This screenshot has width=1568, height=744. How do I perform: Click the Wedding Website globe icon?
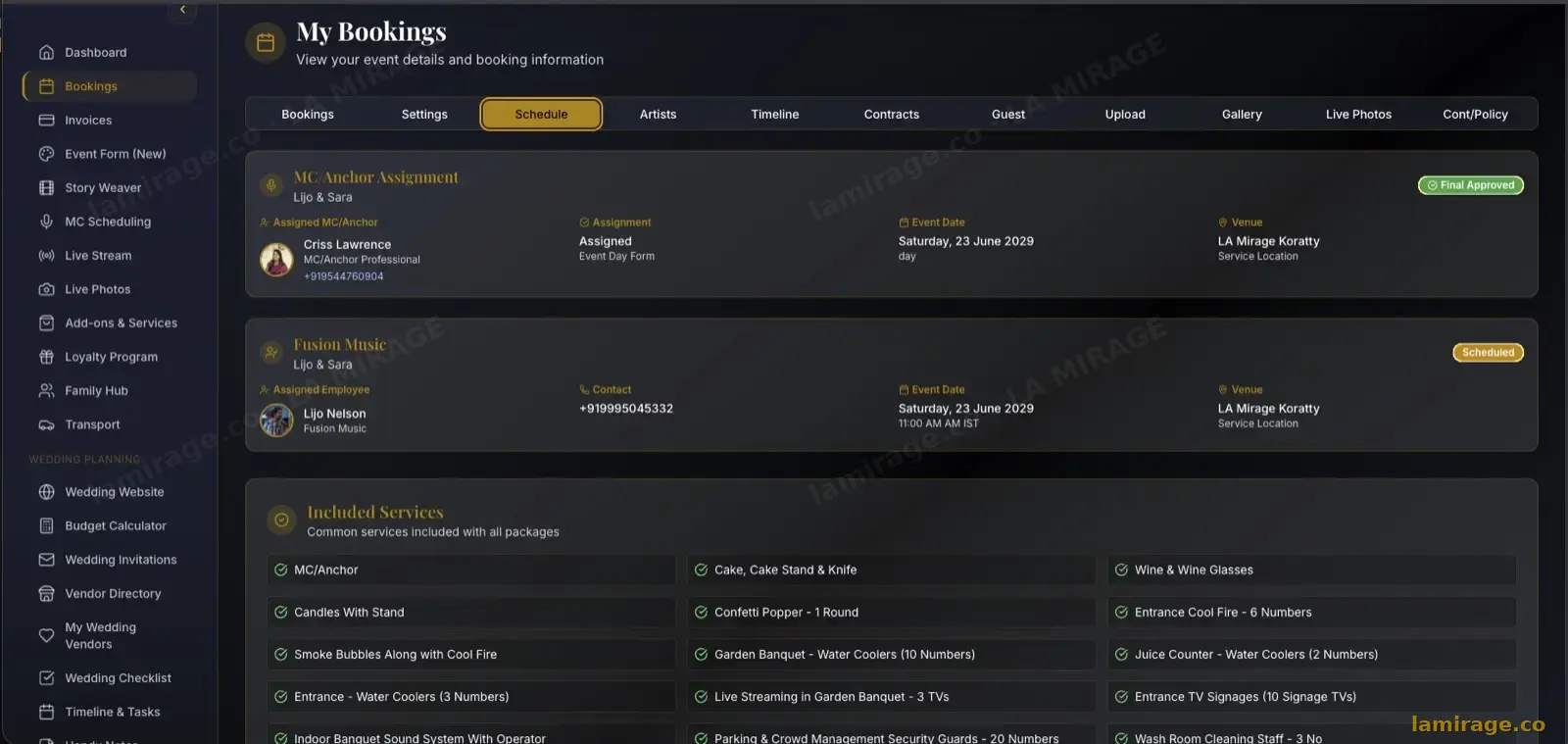click(x=46, y=492)
